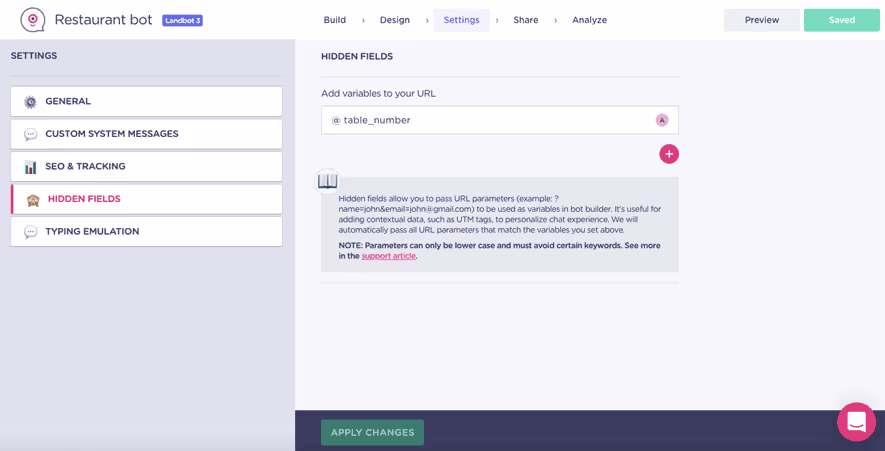Open Typing Emulation section
The height and width of the screenshot is (451, 885).
point(146,231)
